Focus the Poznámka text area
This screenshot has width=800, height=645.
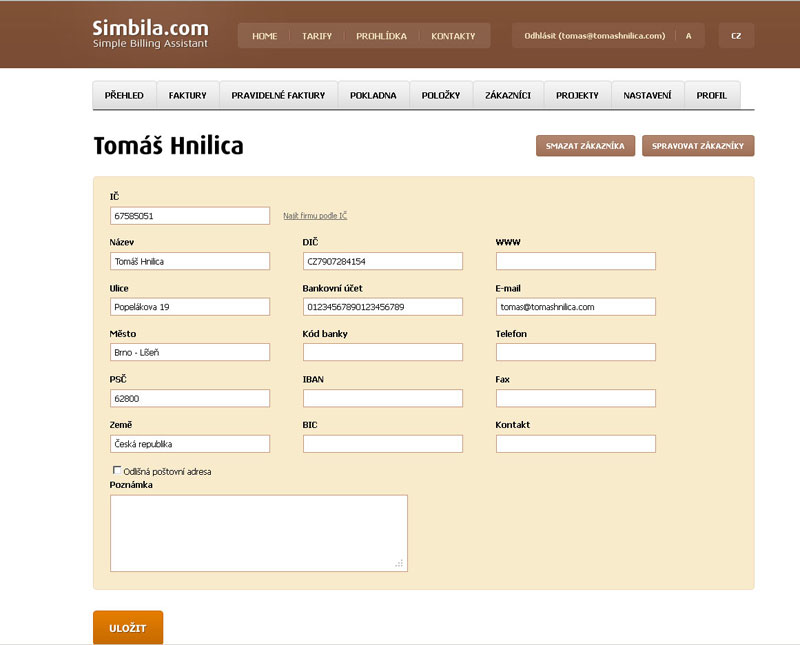click(258, 532)
